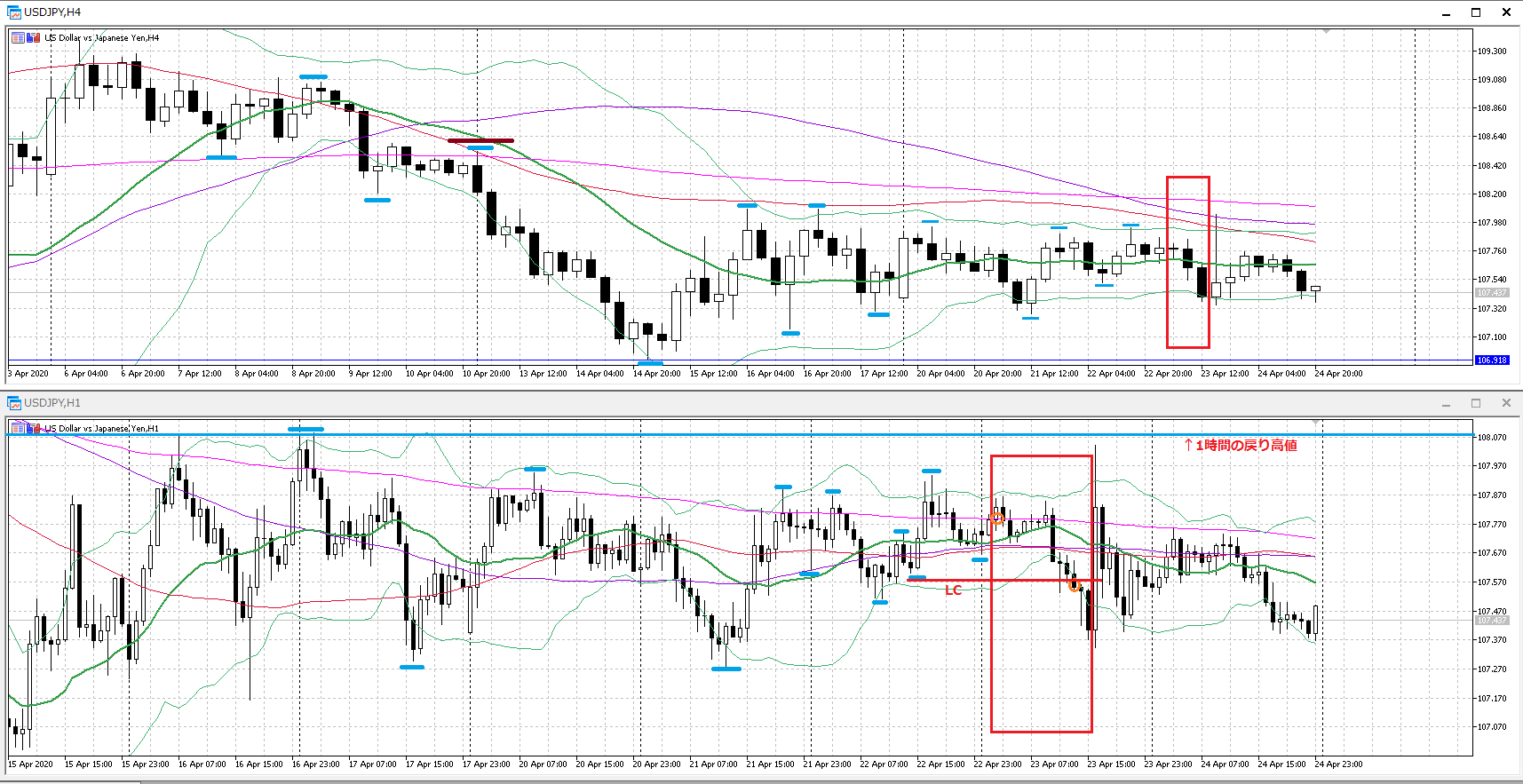Click '20 Apr 04:00' on the H4 time axis
This screenshot has width=1523, height=784.
tap(940, 374)
